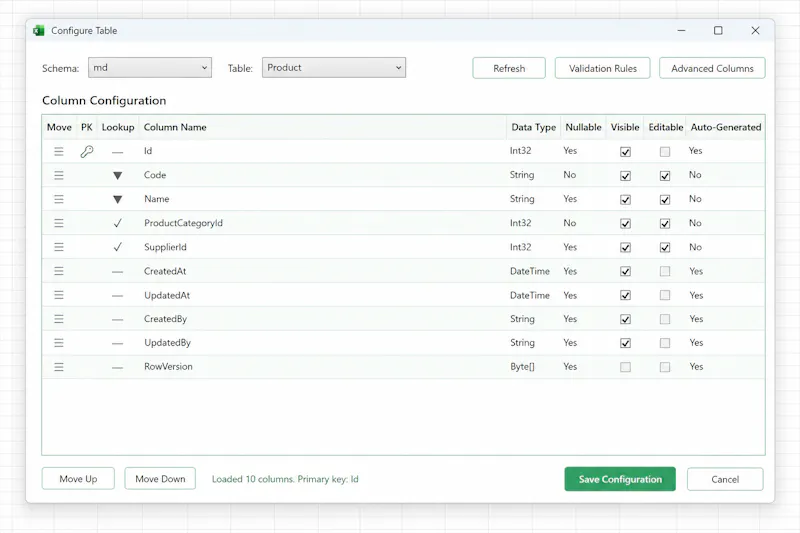This screenshot has height=533, width=800.
Task: Select the RowVersion column name
Action: 168,366
